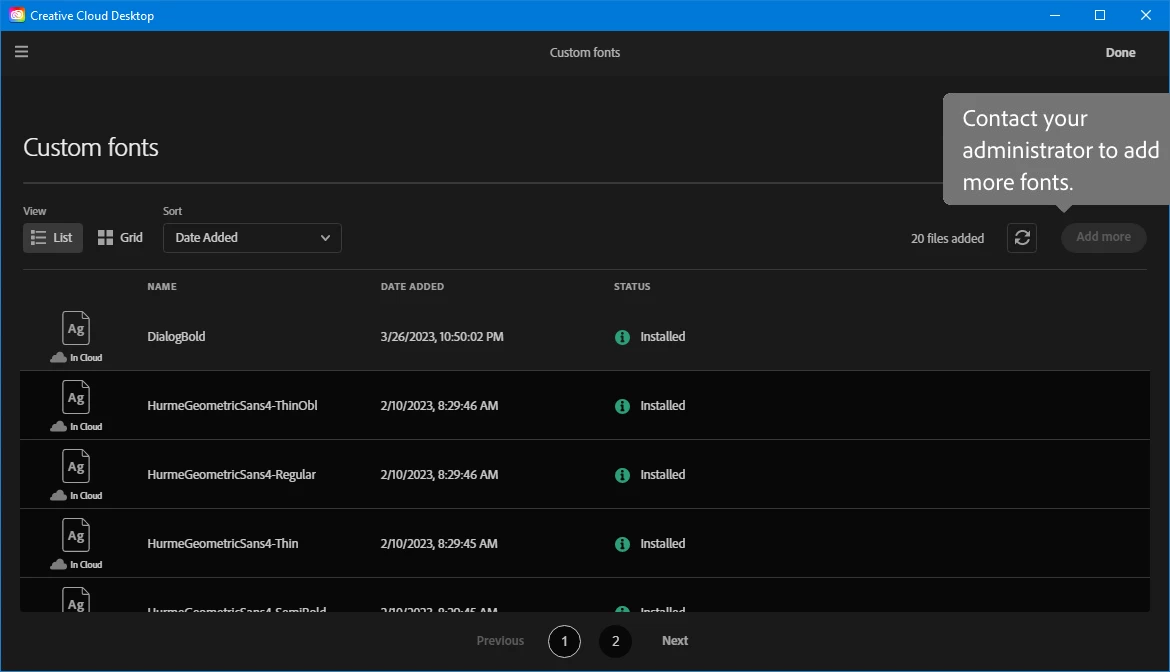Screen dimensions: 1170x672
Task: Click the In Cloud icon under HurmeGeometricSans4-Thin
Action: tap(58, 565)
